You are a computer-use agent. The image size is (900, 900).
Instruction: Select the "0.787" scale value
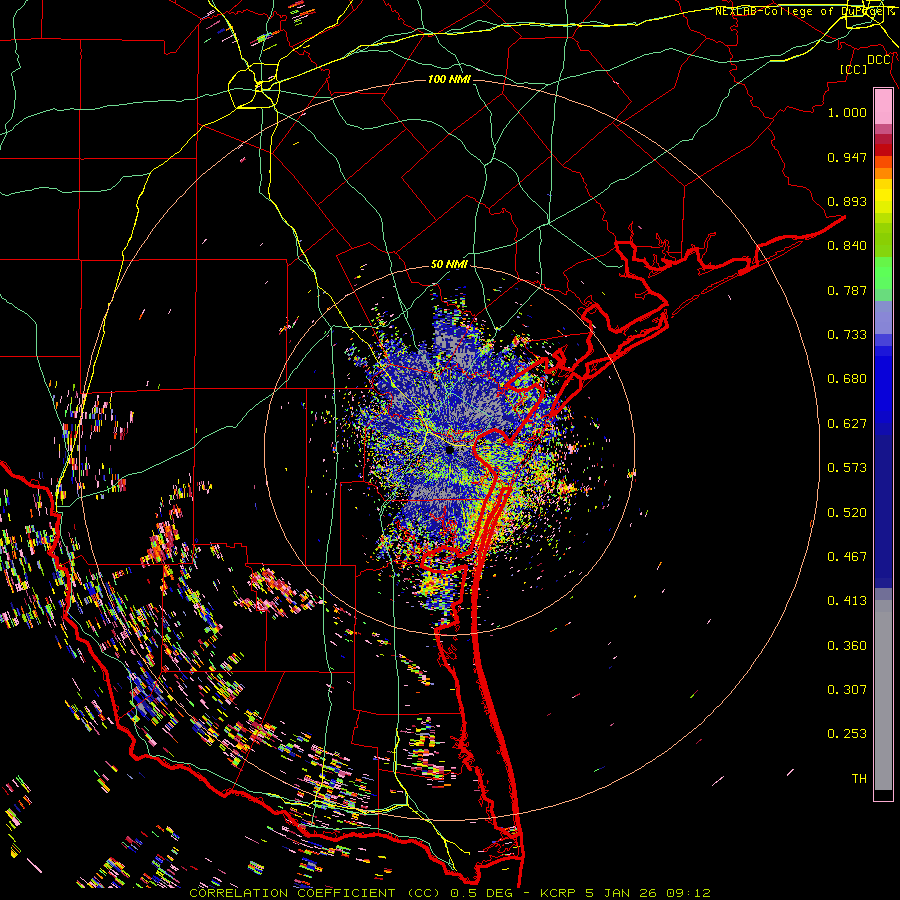pyautogui.click(x=847, y=290)
